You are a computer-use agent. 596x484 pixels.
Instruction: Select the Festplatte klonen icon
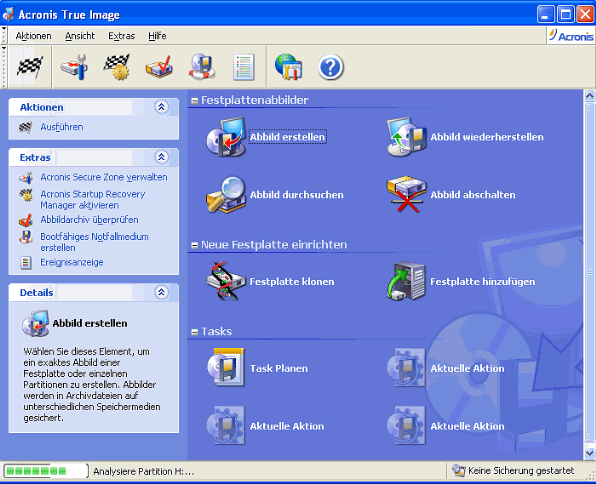(226, 281)
